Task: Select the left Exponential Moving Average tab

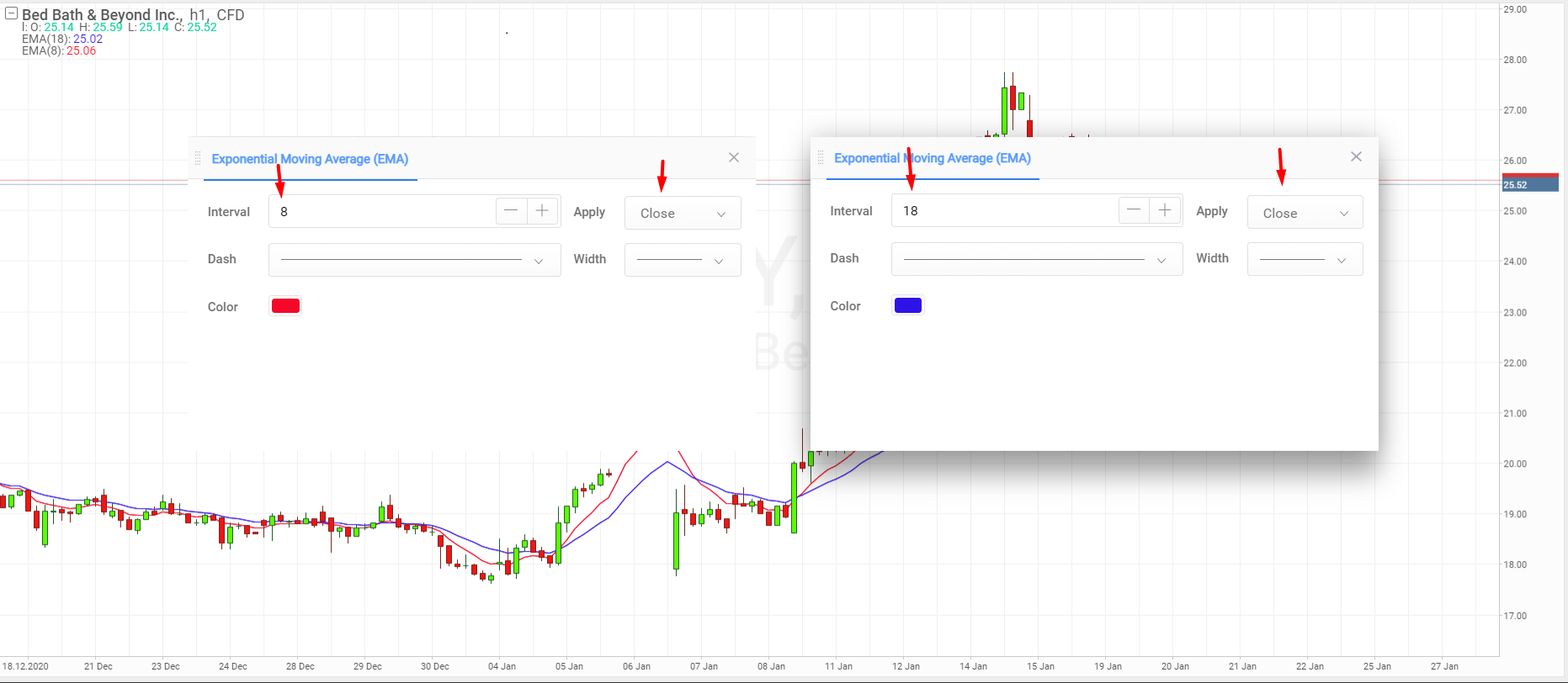Action: pyautogui.click(x=310, y=159)
